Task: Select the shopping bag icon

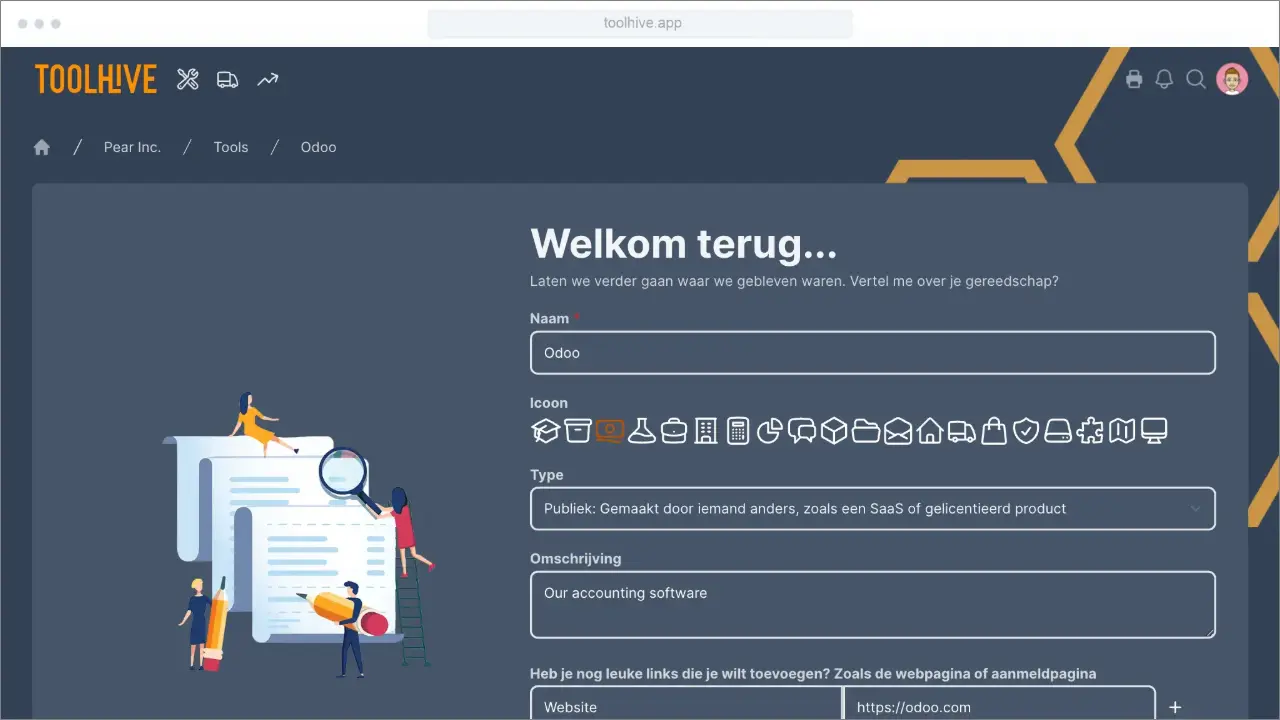Action: coord(993,430)
